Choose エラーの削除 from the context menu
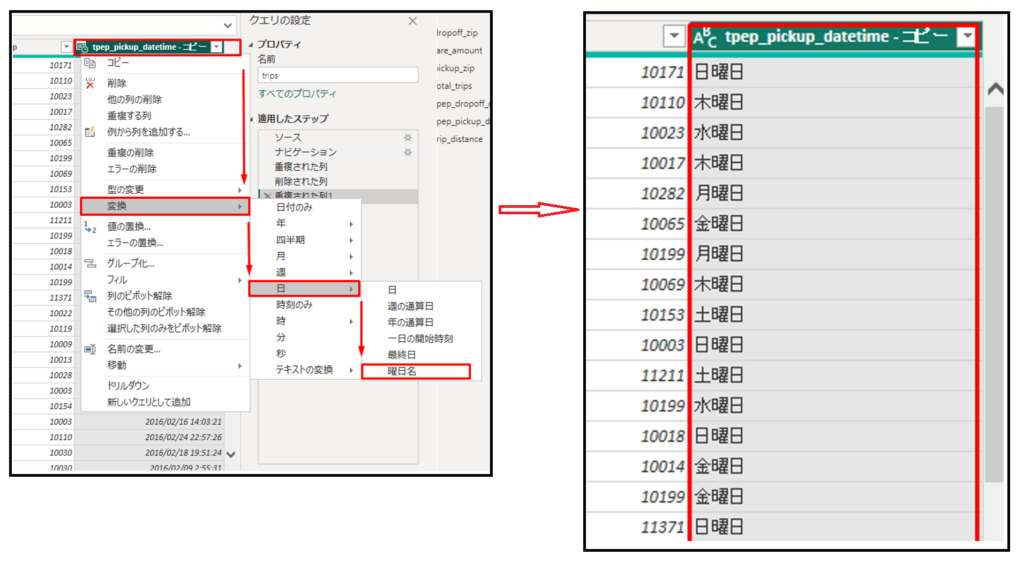 coord(132,169)
